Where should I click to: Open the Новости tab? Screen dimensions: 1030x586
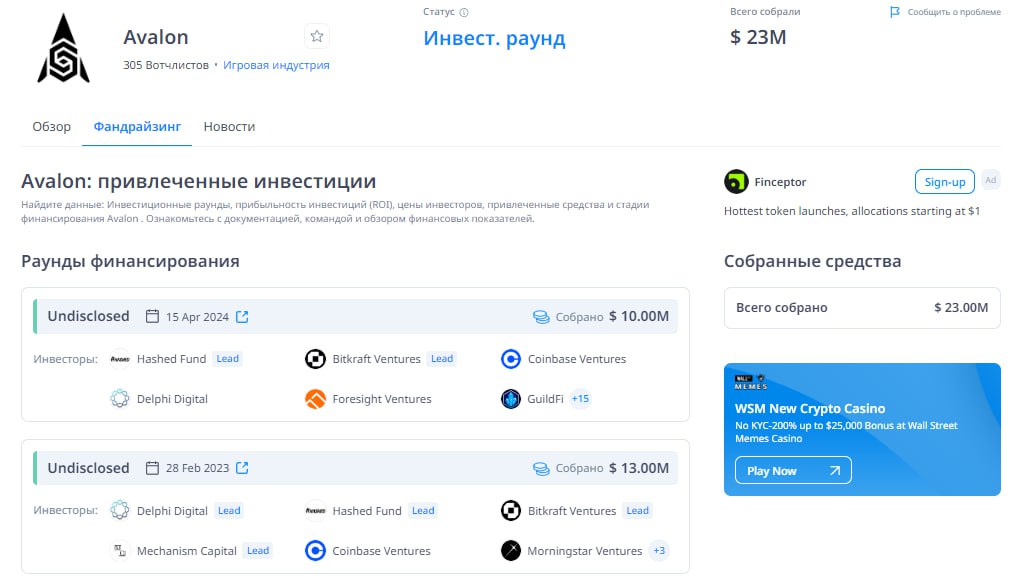(x=229, y=127)
